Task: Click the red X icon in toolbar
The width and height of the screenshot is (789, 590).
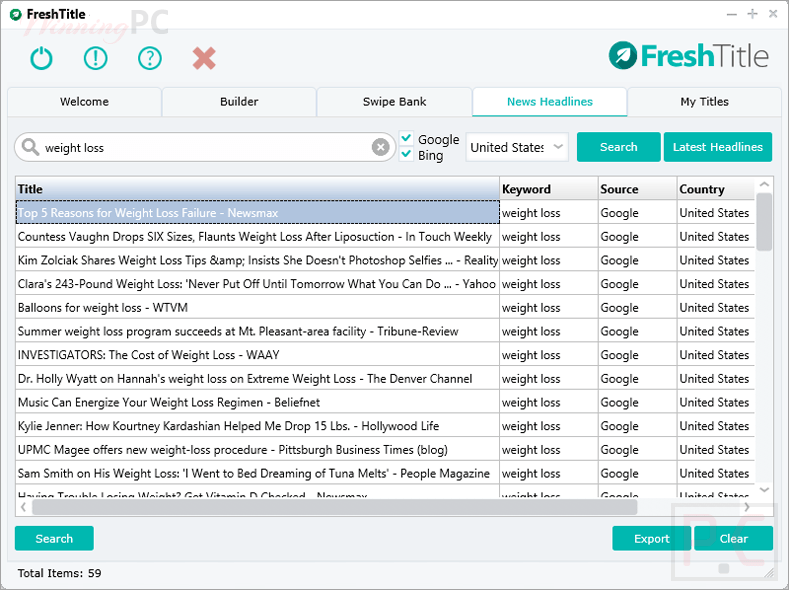Action: click(204, 58)
